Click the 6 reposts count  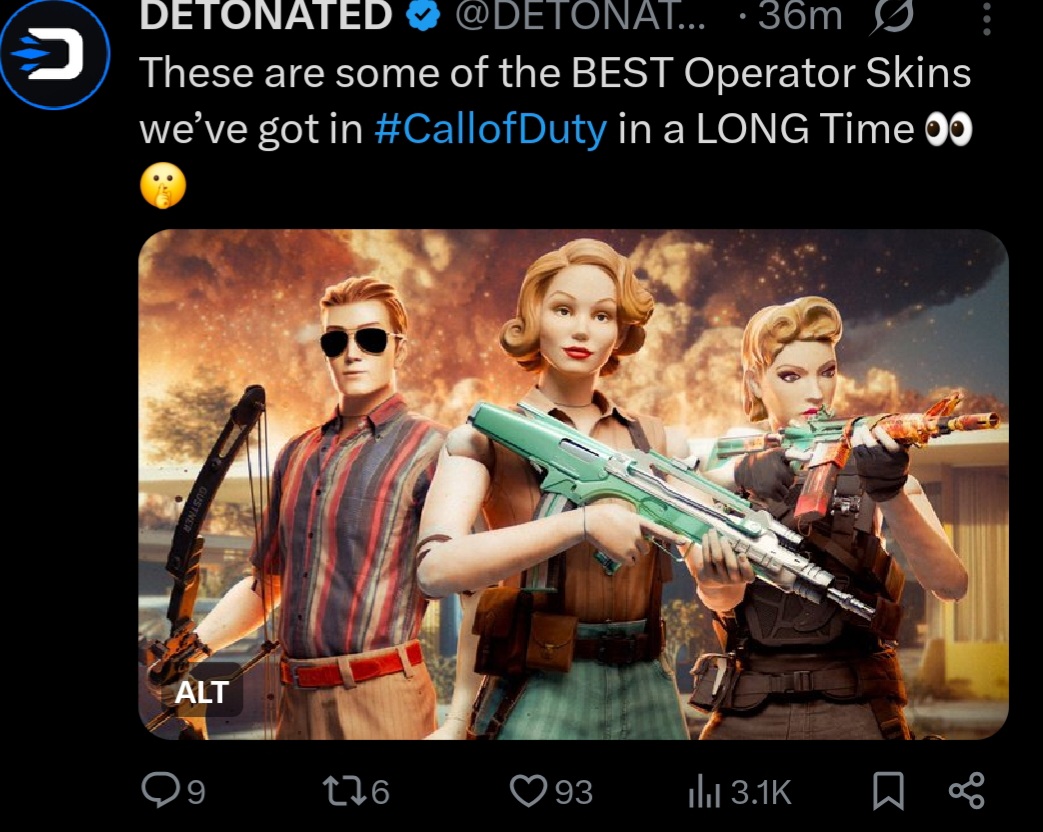pyautogui.click(x=380, y=792)
